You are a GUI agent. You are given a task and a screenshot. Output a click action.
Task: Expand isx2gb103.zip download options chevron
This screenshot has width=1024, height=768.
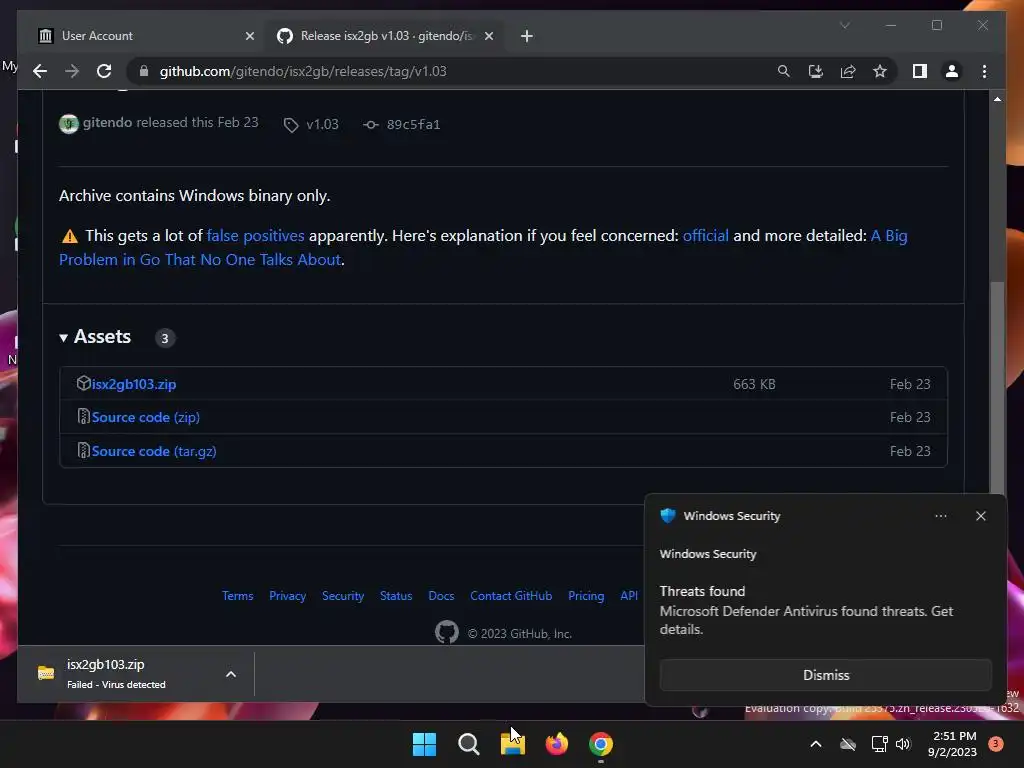pos(231,674)
